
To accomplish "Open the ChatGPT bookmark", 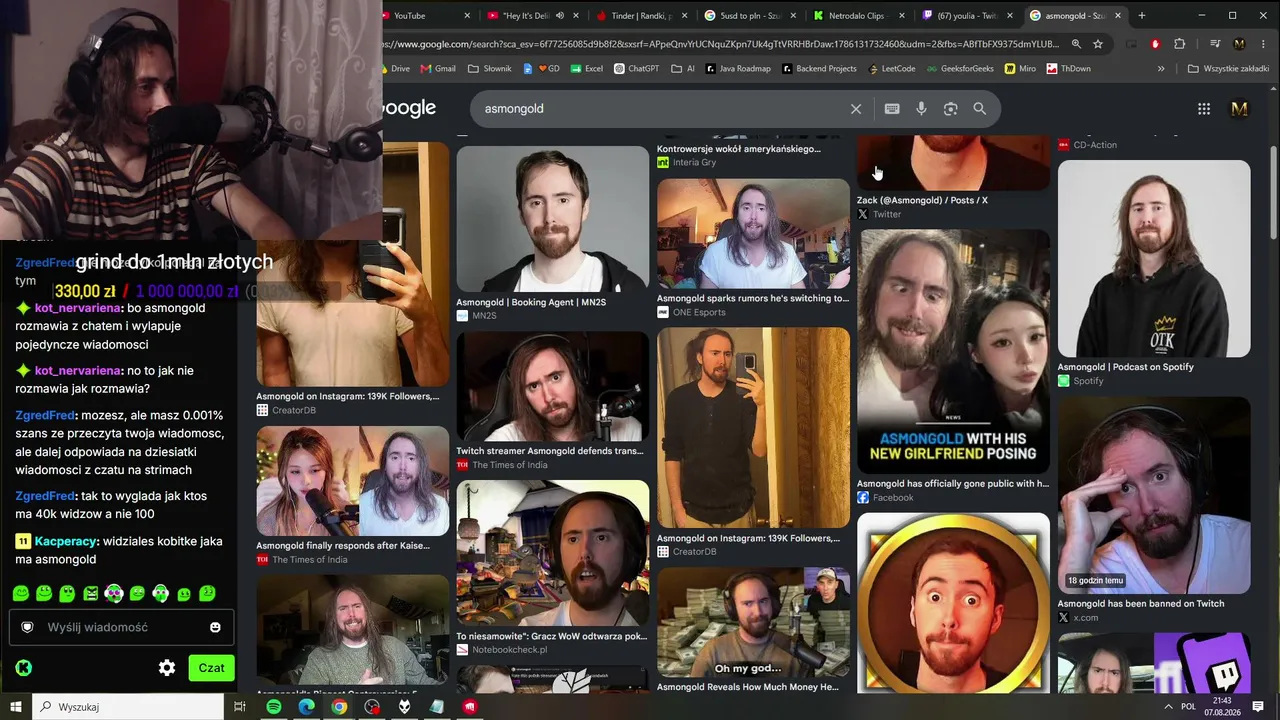I will click(x=636, y=69).
